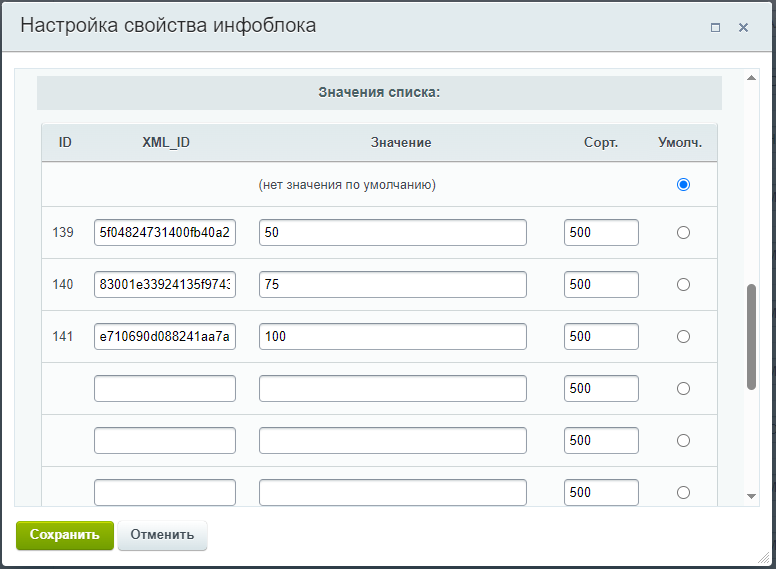Click the XML_ID column header
The height and width of the screenshot is (569, 776).
166,142
